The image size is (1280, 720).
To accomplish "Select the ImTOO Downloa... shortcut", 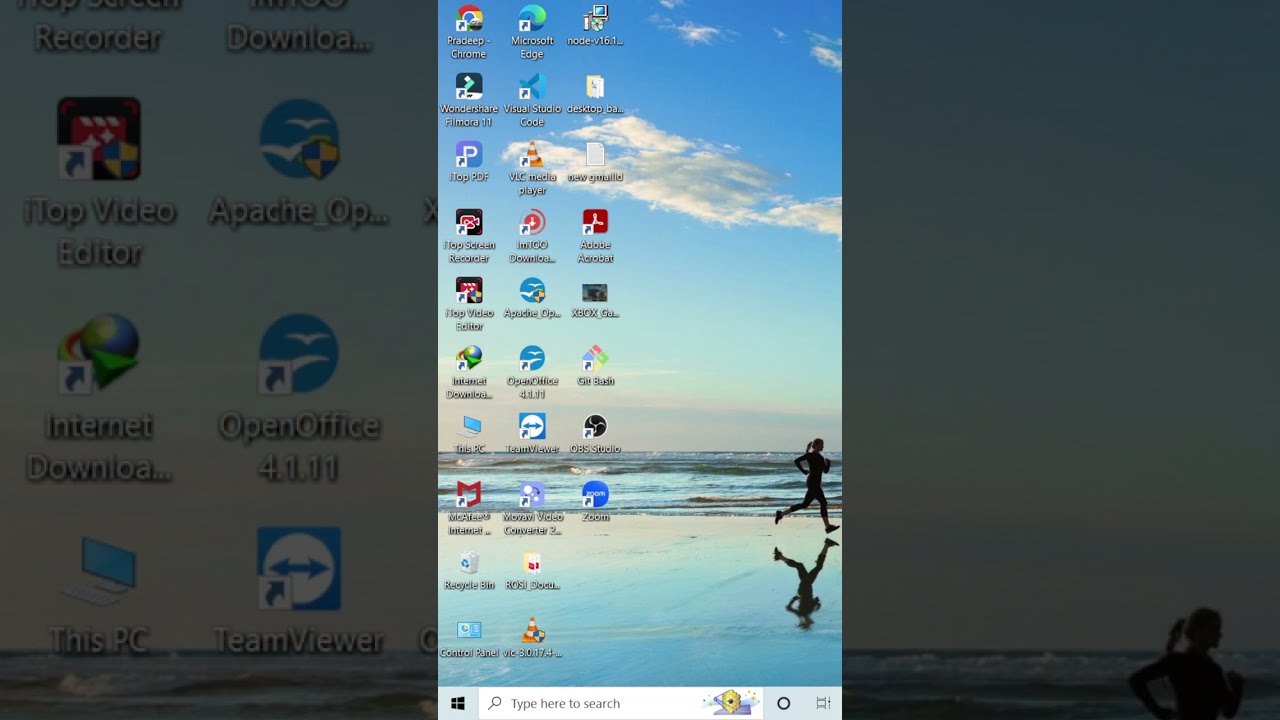I will (532, 235).
